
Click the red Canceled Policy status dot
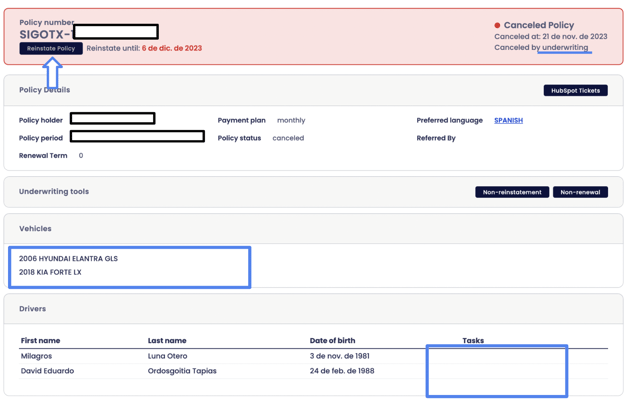click(x=497, y=25)
